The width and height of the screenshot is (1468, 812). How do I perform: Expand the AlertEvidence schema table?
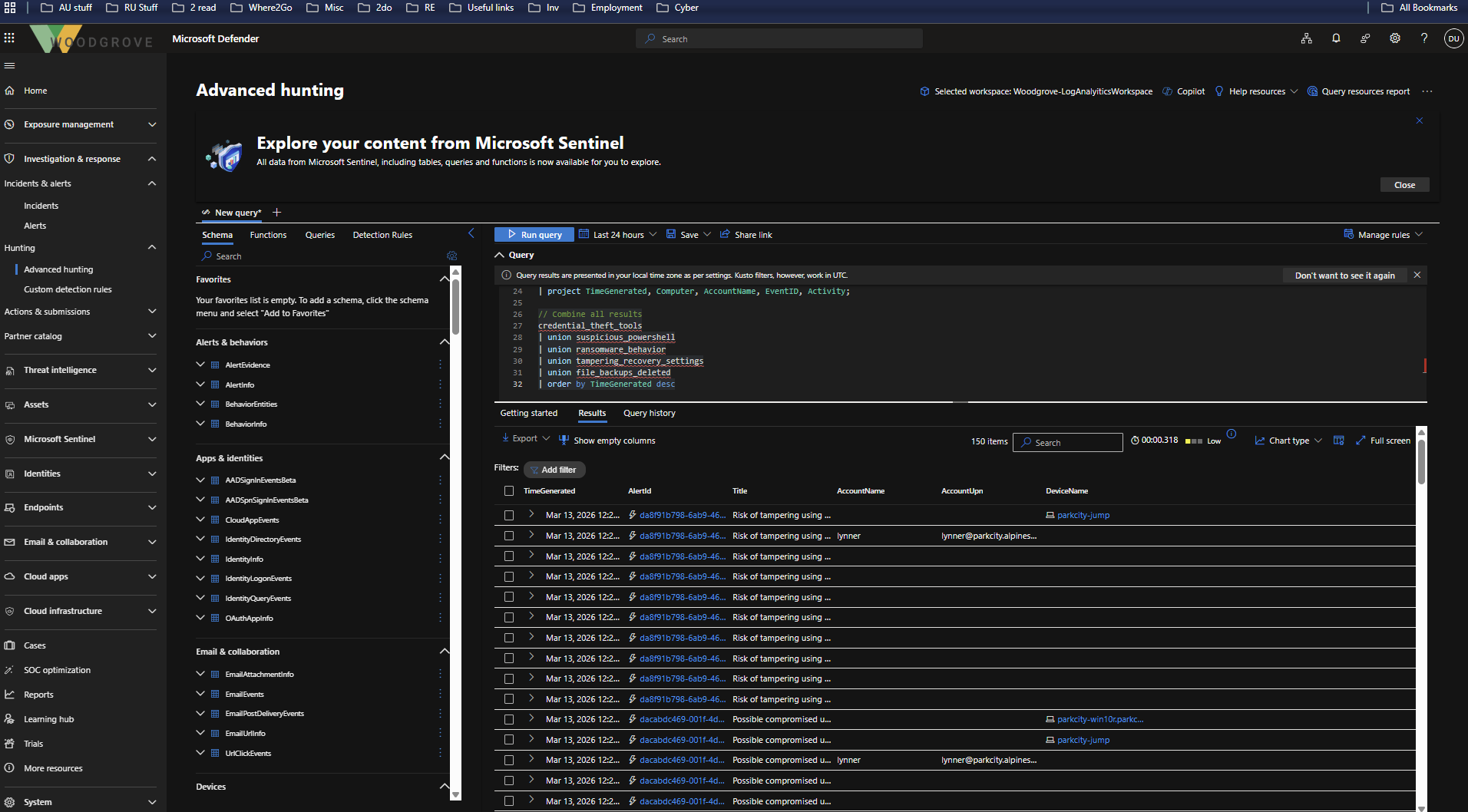pyautogui.click(x=200, y=365)
